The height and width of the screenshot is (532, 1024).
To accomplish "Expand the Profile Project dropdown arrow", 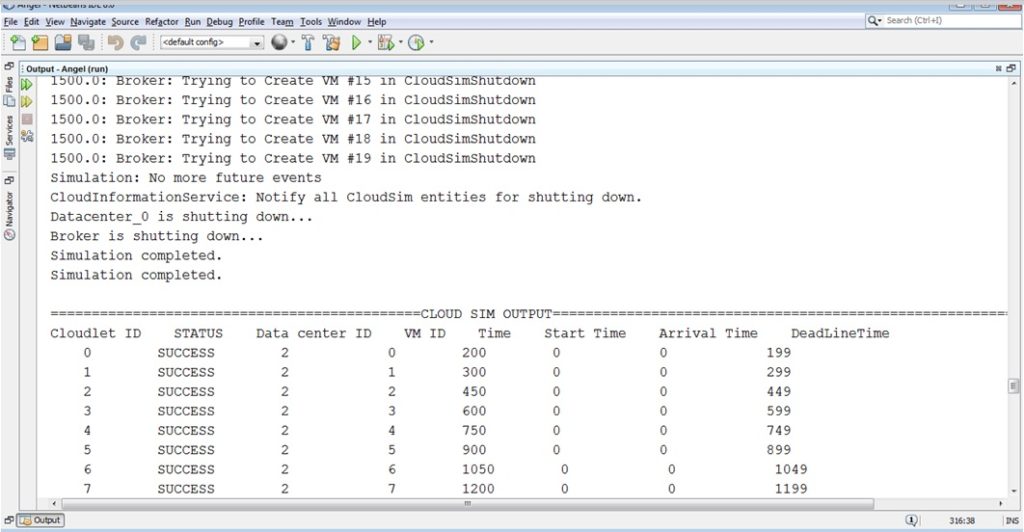I will coord(431,43).
